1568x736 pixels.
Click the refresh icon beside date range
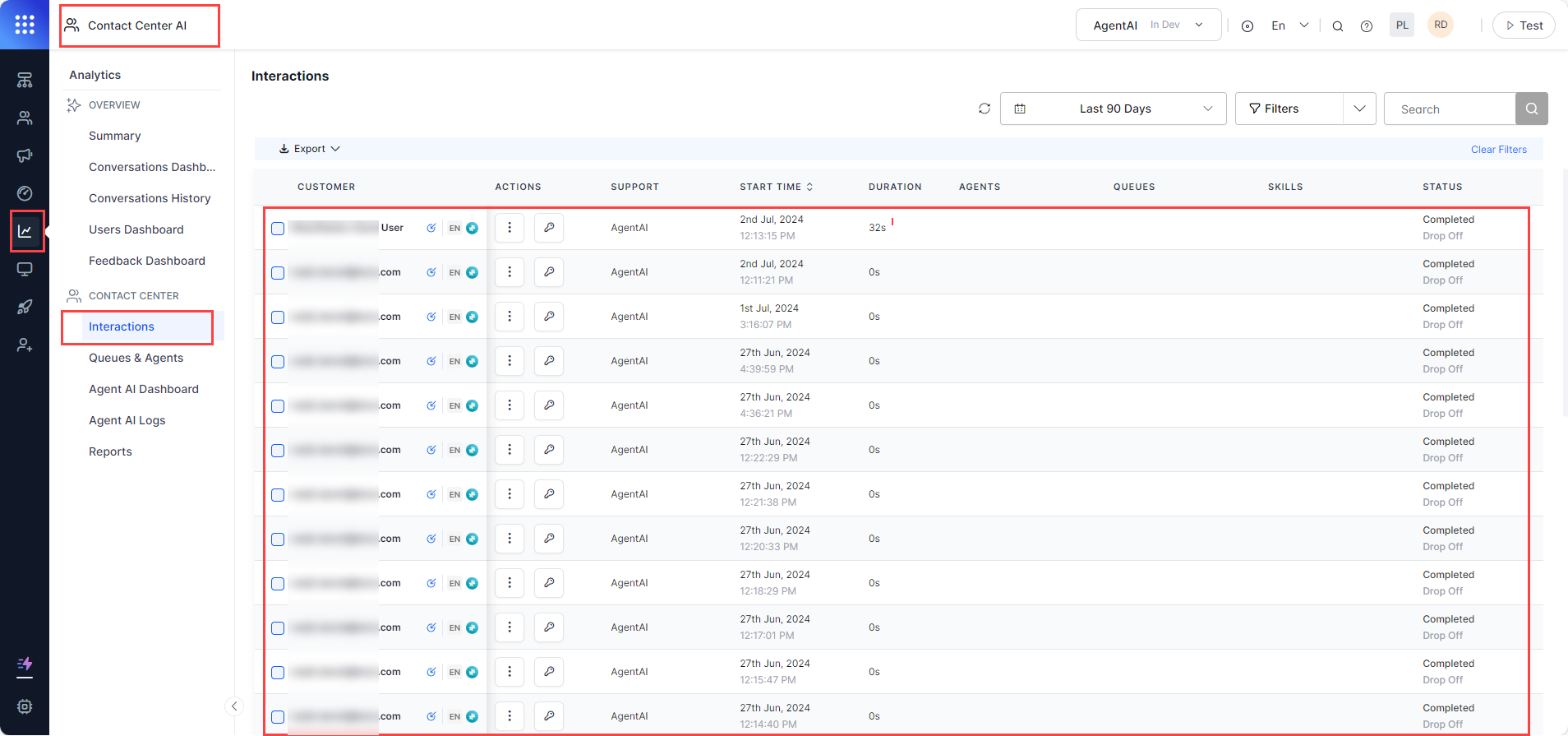tap(984, 109)
